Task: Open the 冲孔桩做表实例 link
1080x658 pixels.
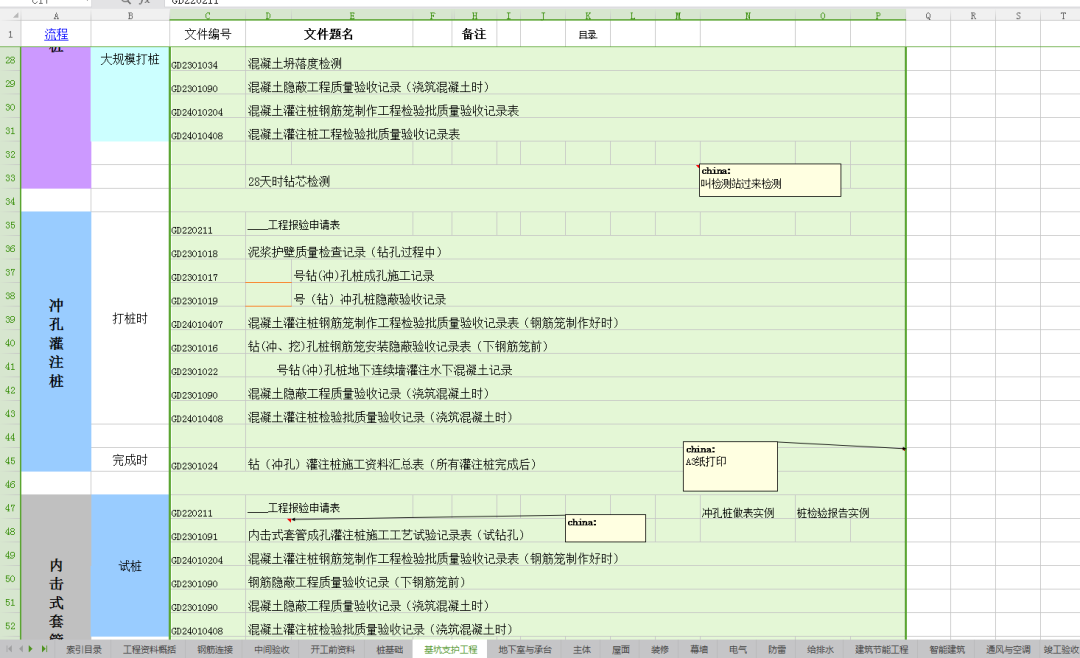Action: tap(738, 513)
